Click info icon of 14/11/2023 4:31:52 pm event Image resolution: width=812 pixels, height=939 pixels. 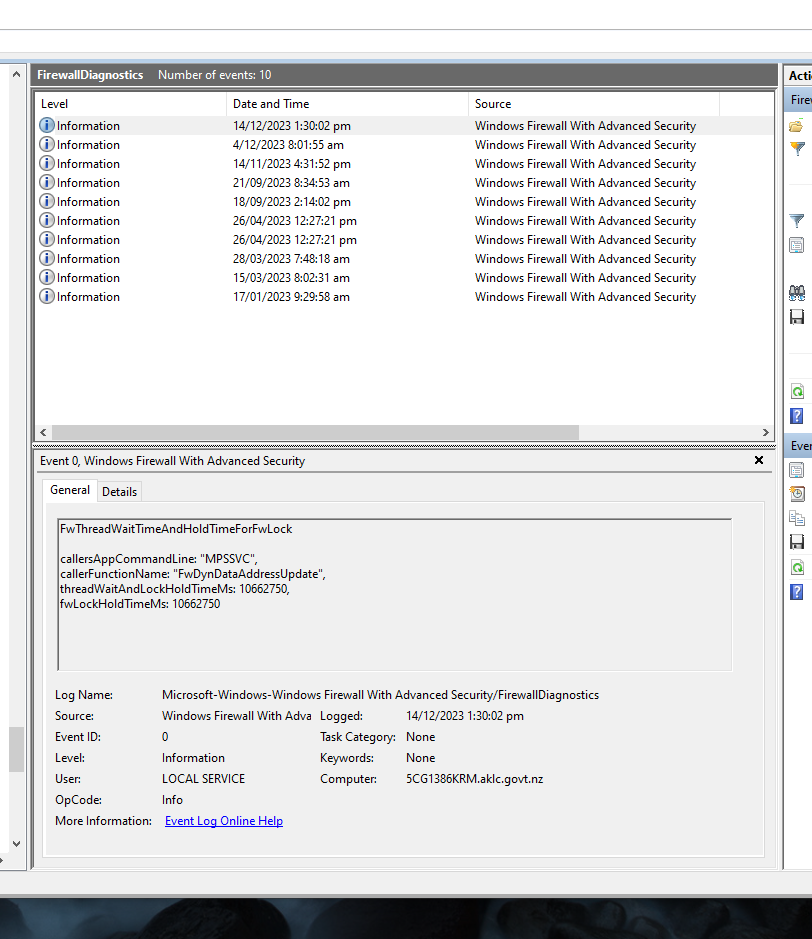[x=47, y=163]
